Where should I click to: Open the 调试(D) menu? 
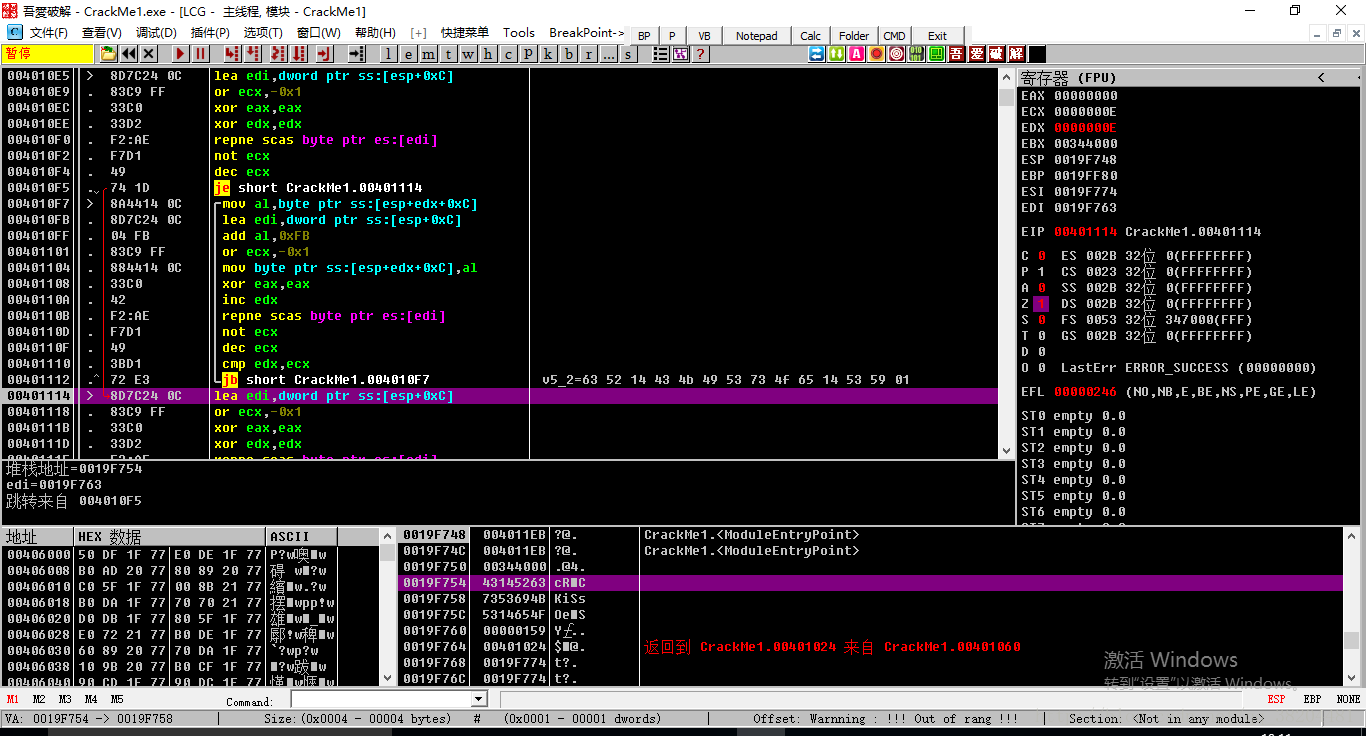click(x=156, y=33)
